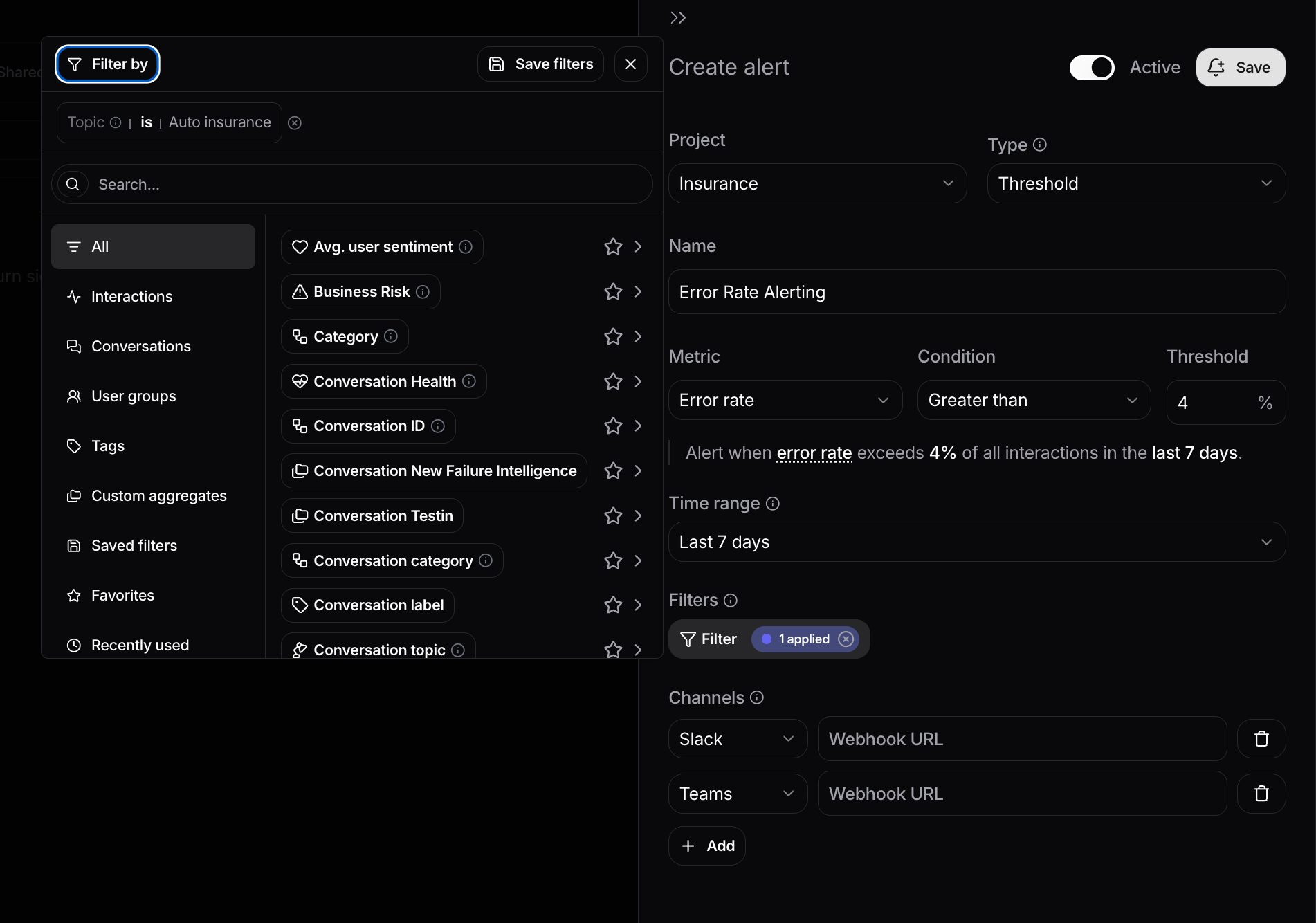Image resolution: width=1316 pixels, height=923 pixels.
Task: Add a new channel with Add button
Action: (706, 846)
